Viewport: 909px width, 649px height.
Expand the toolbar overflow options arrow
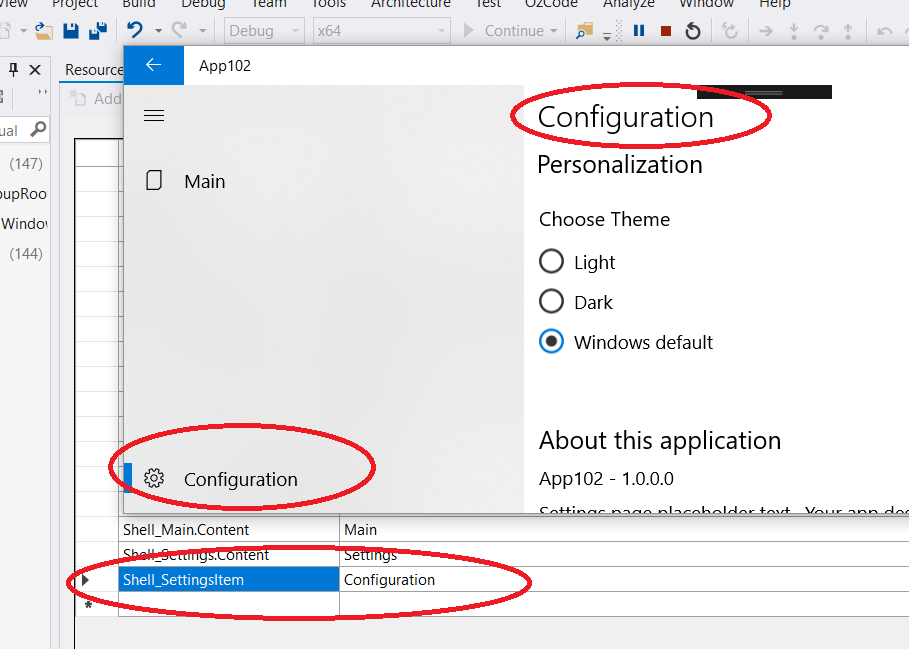(607, 37)
